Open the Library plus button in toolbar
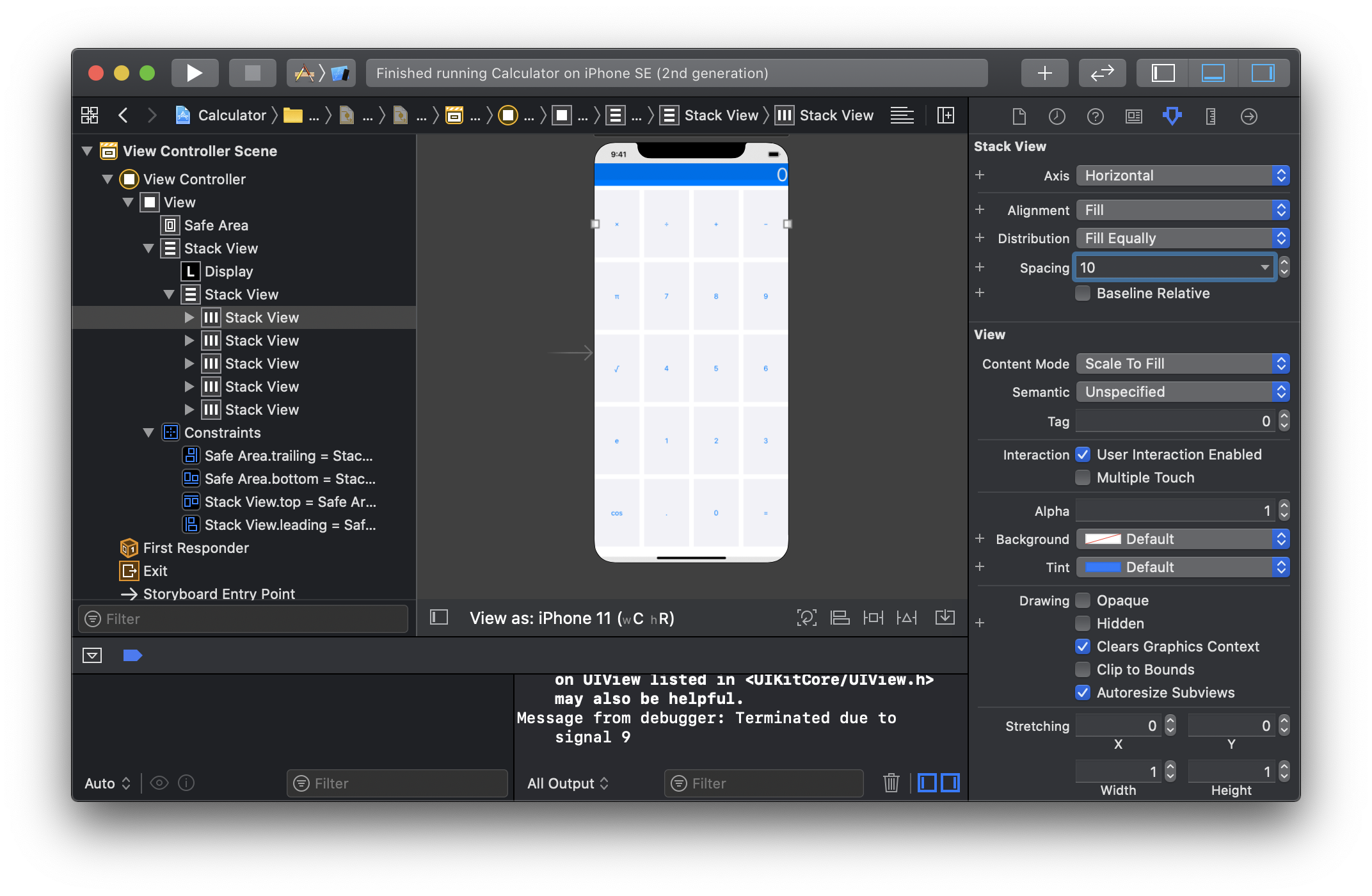 coord(1044,73)
